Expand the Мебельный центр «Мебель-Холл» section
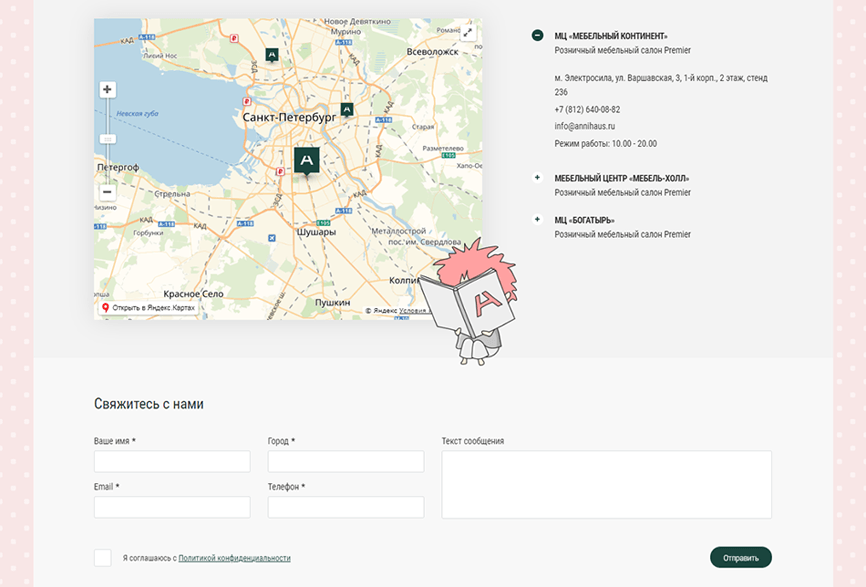 [x=537, y=178]
